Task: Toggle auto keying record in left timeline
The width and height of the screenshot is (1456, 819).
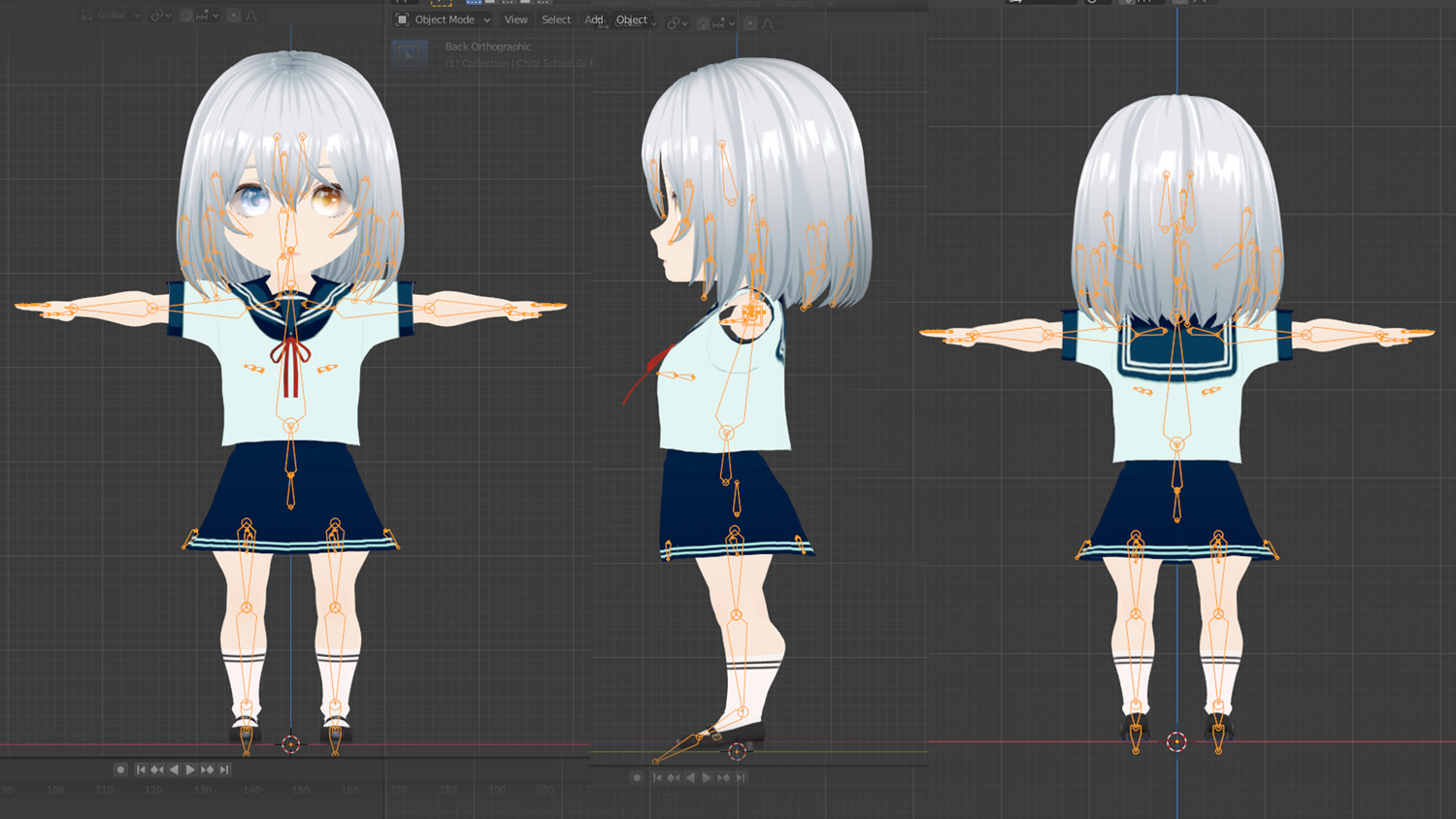Action: coord(120,770)
